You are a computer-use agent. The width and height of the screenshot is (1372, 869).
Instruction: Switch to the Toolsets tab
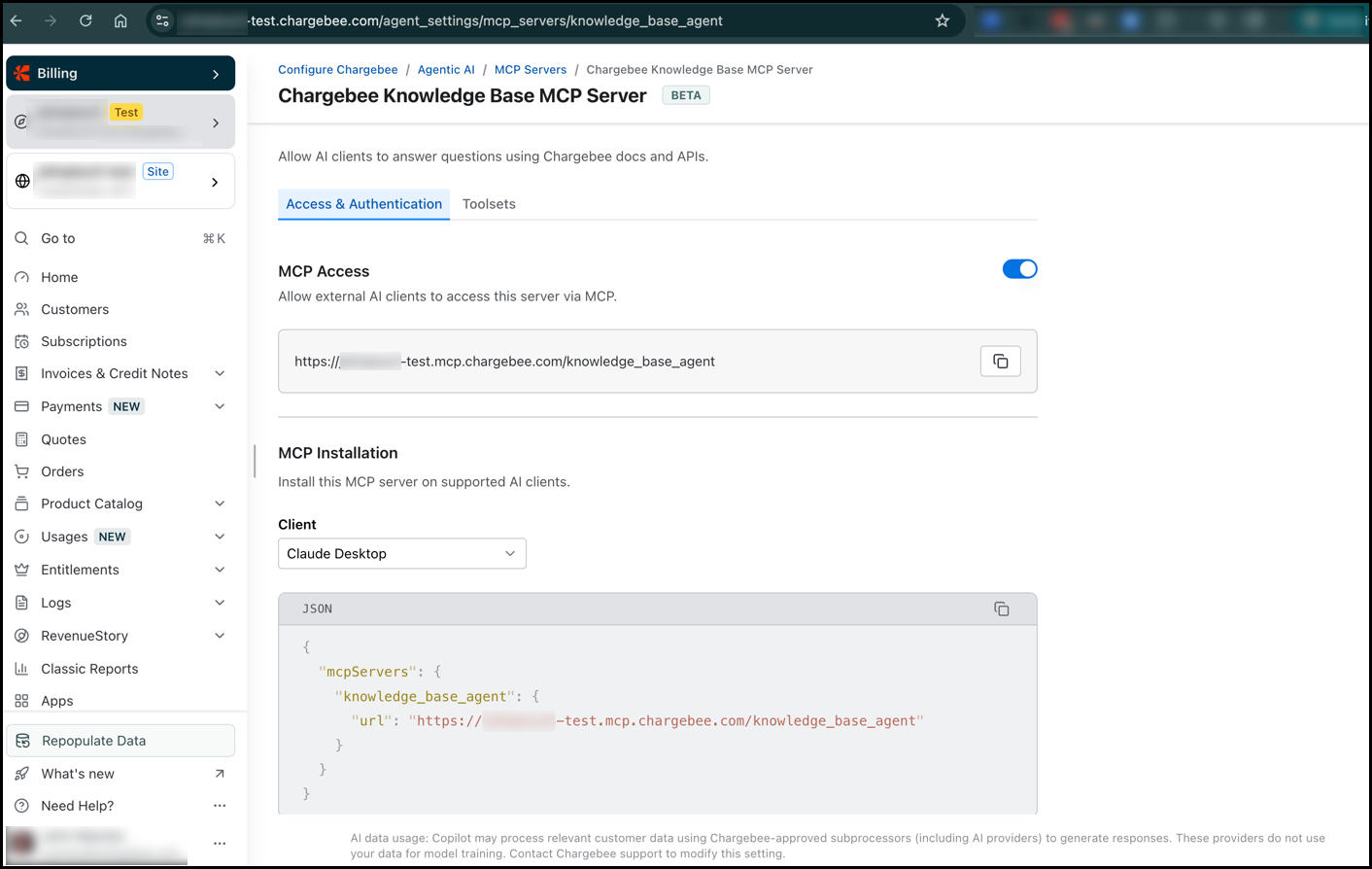(x=489, y=204)
